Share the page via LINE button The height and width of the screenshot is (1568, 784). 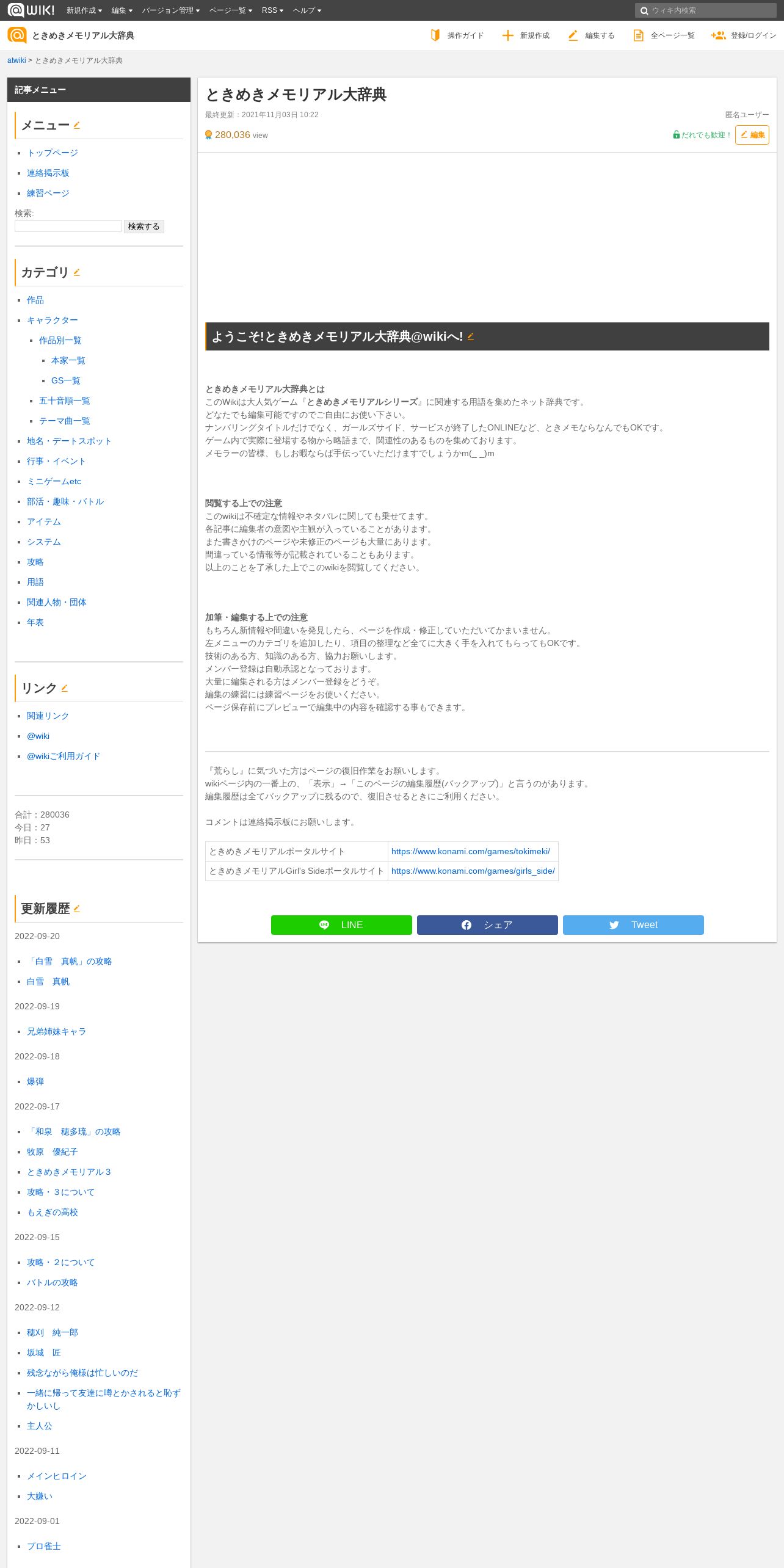click(341, 925)
